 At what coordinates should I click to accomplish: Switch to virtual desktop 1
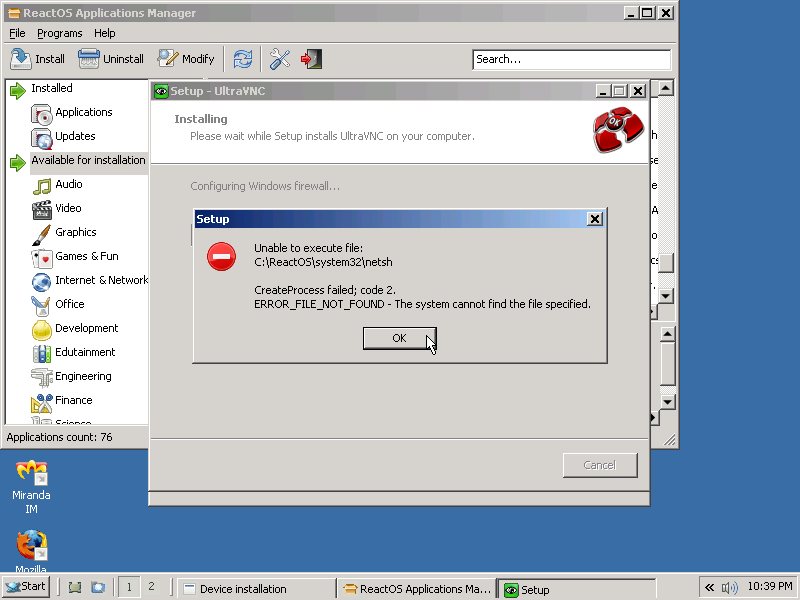129,587
